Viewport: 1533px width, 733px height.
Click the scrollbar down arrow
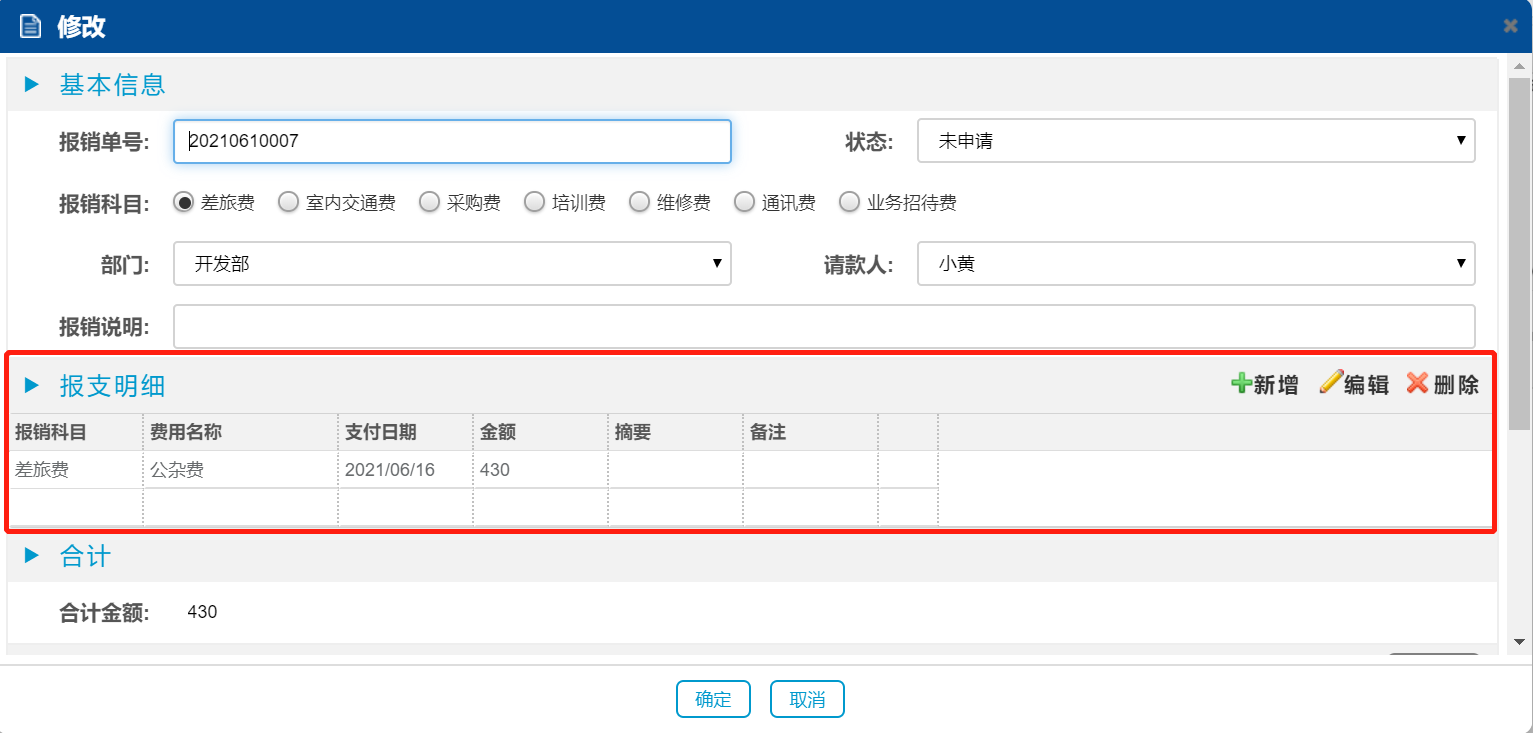click(x=1519, y=641)
